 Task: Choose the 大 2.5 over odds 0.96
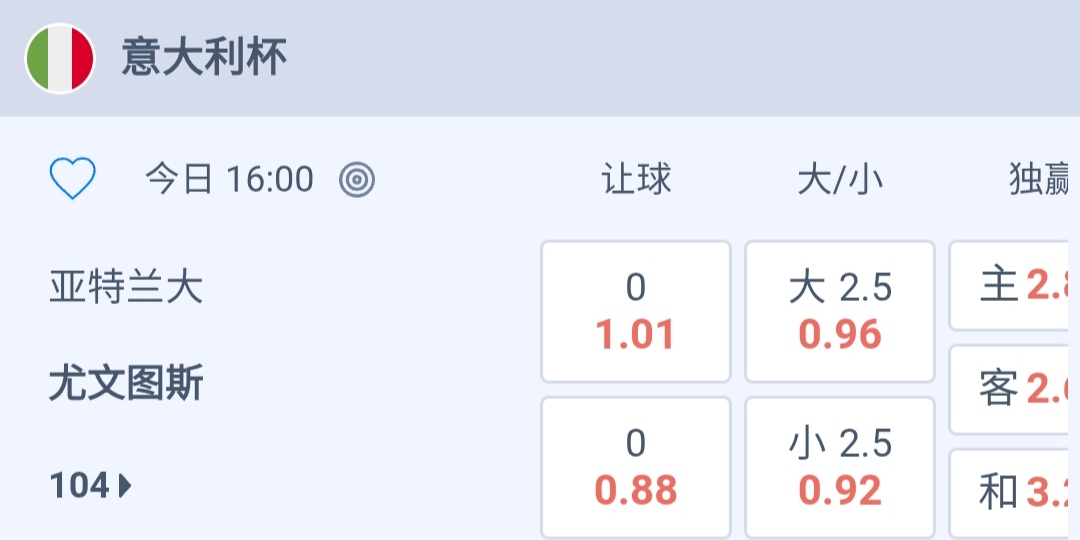(839, 312)
